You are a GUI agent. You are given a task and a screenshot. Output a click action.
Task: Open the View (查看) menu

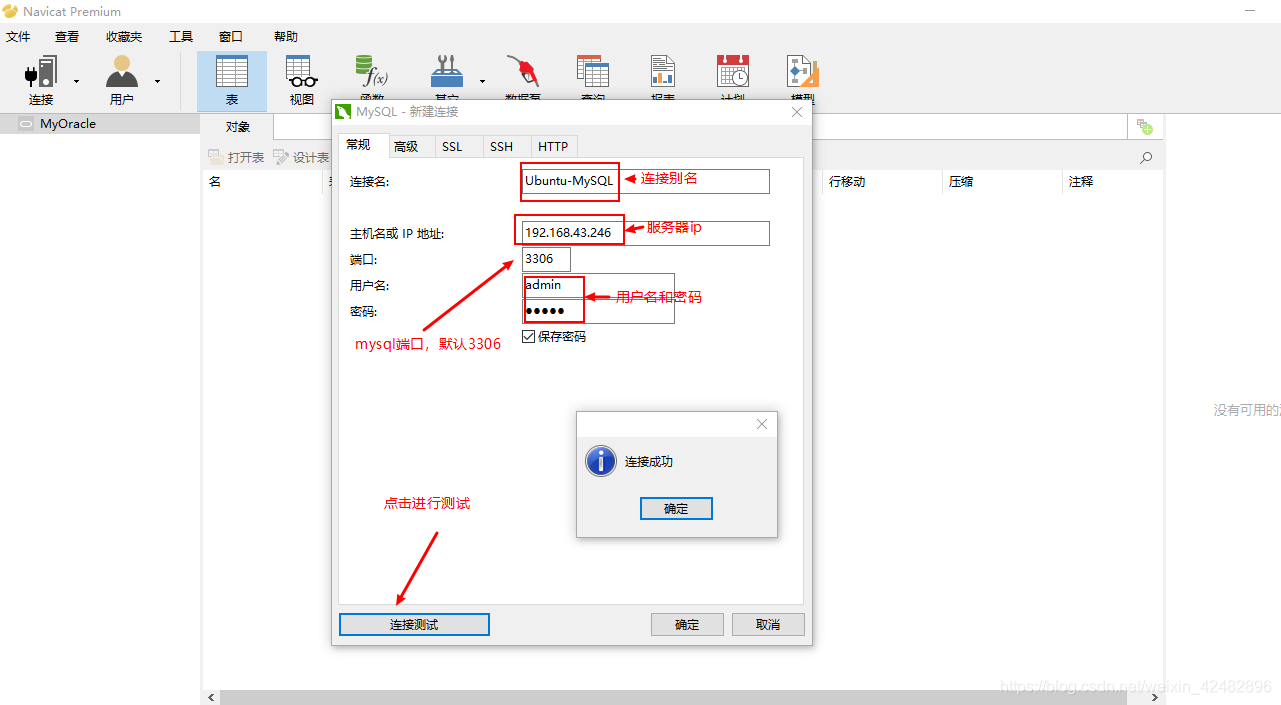(x=67, y=37)
